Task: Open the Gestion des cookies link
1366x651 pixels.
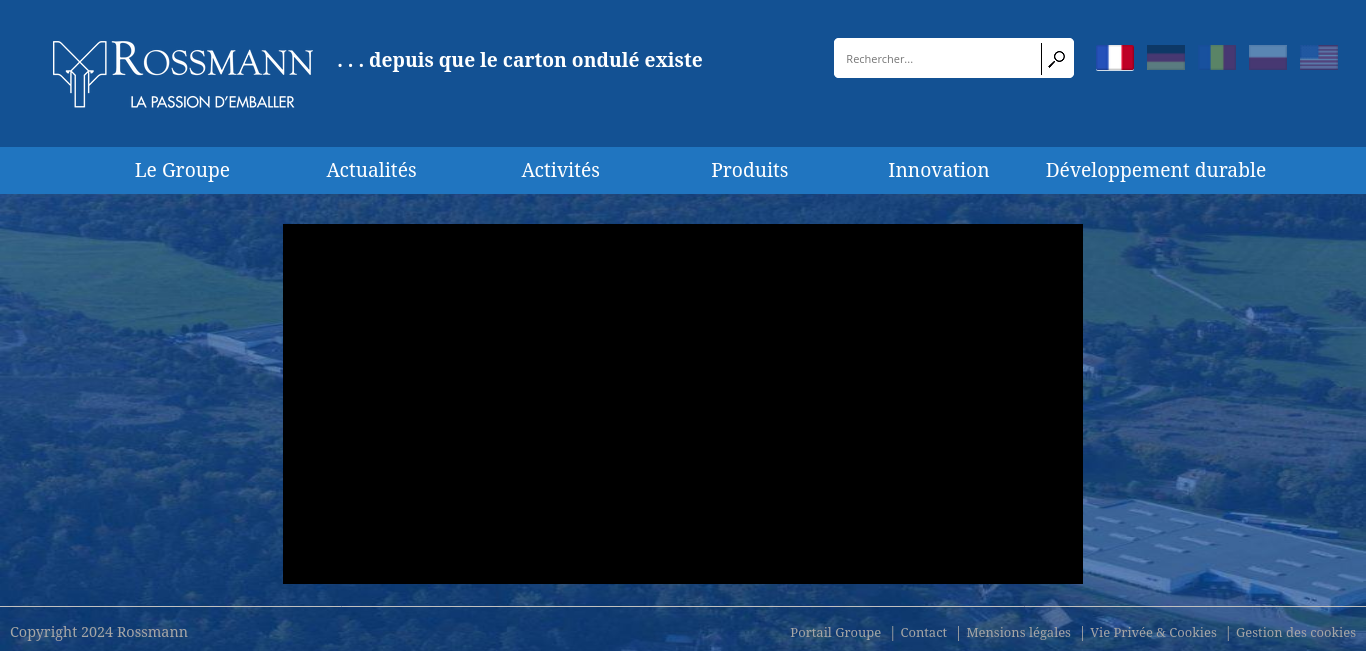Action: (x=1296, y=632)
